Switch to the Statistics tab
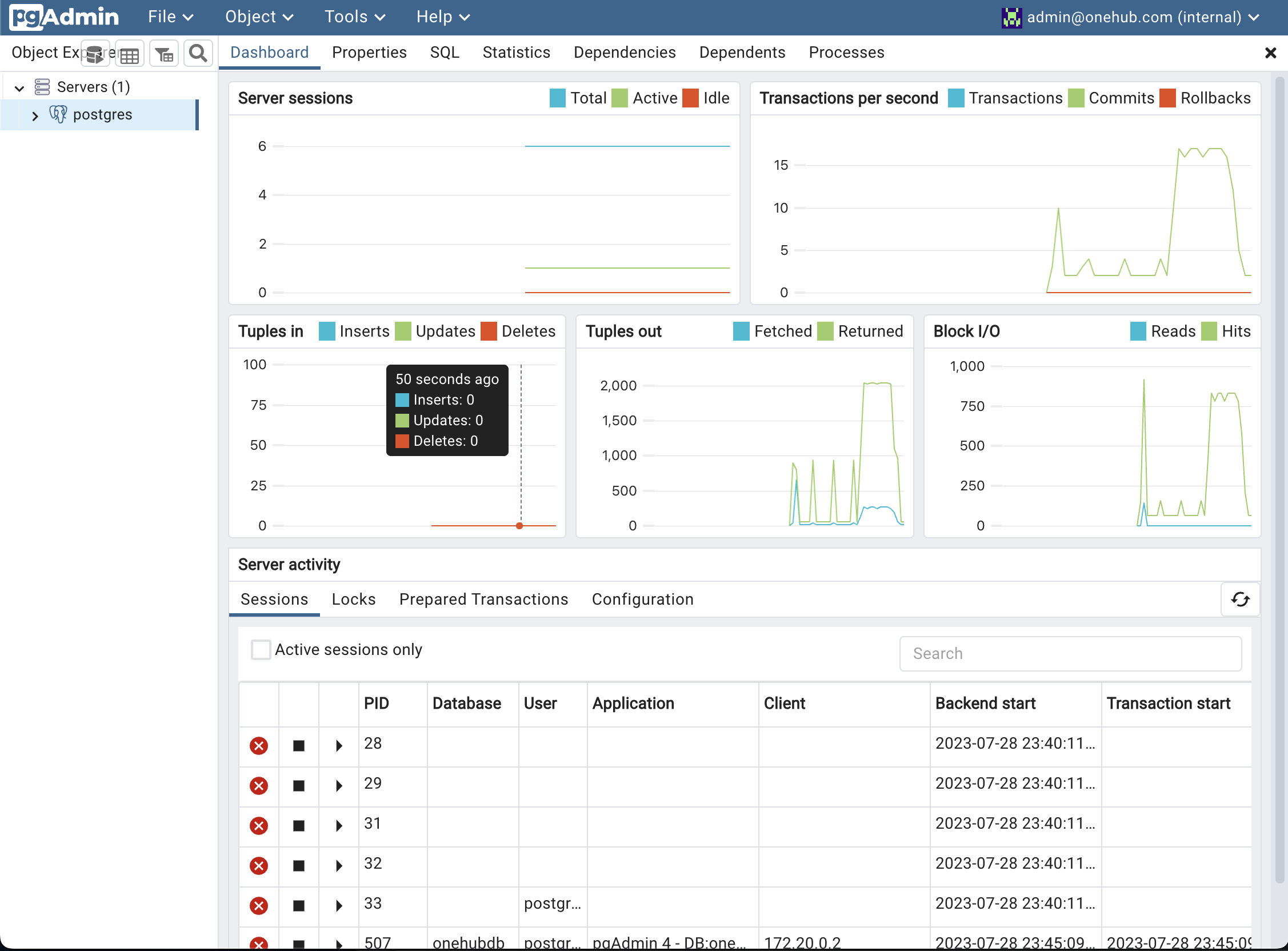 (x=516, y=53)
